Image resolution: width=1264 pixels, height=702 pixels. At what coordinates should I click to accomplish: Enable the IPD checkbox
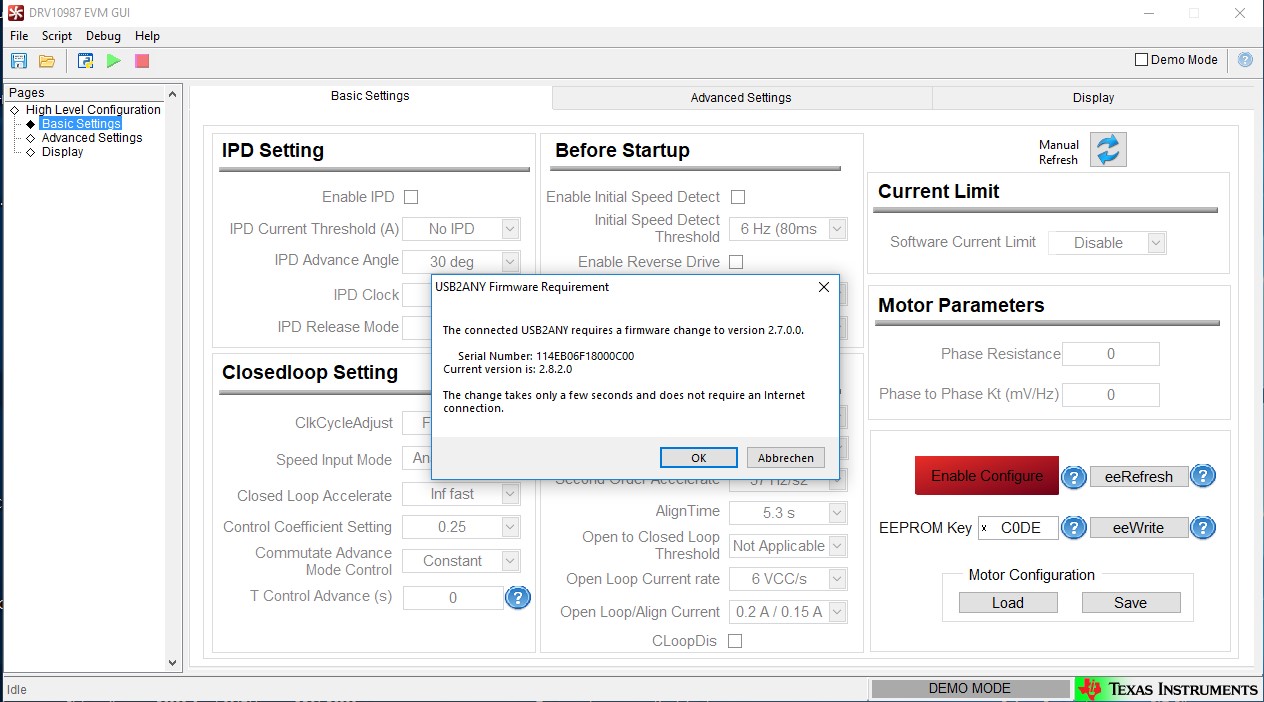click(x=410, y=197)
